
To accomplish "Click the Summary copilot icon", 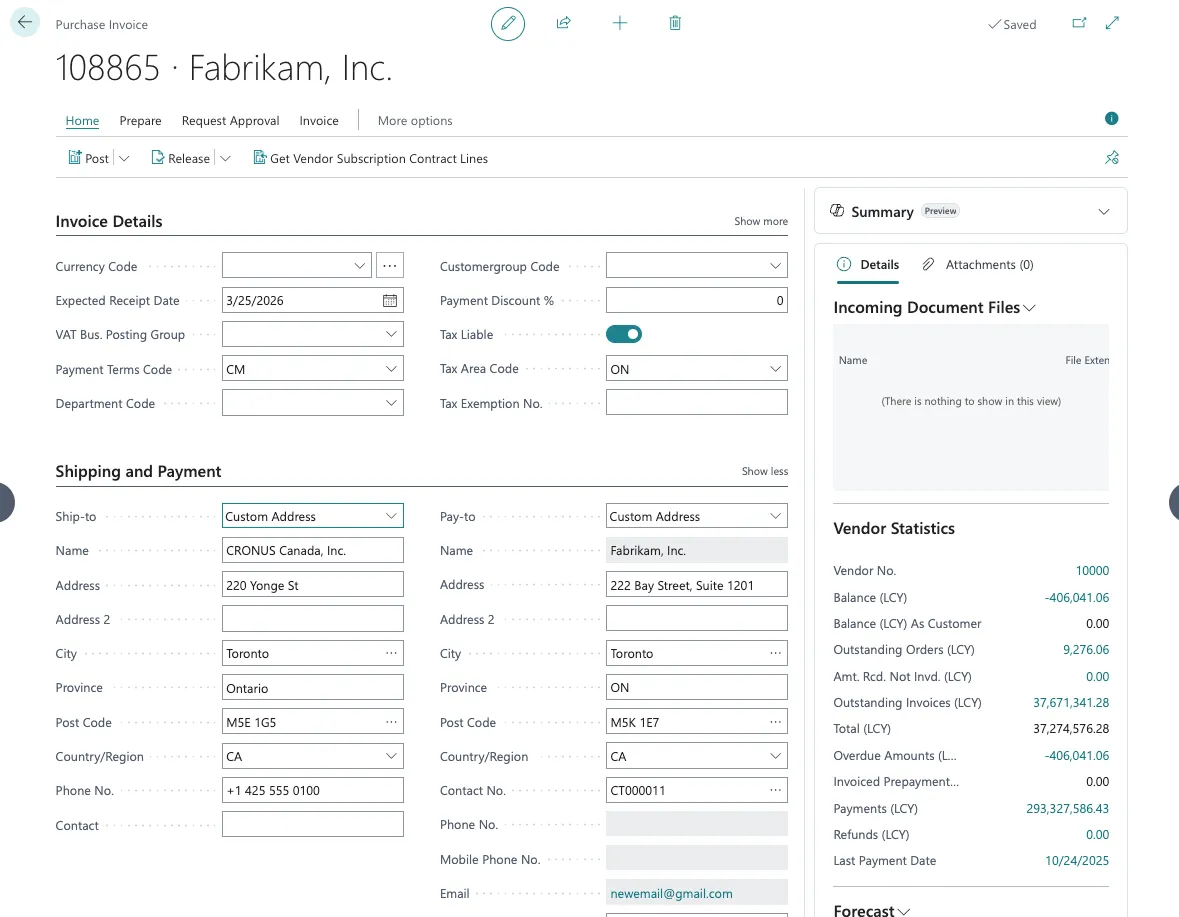I will 837,210.
